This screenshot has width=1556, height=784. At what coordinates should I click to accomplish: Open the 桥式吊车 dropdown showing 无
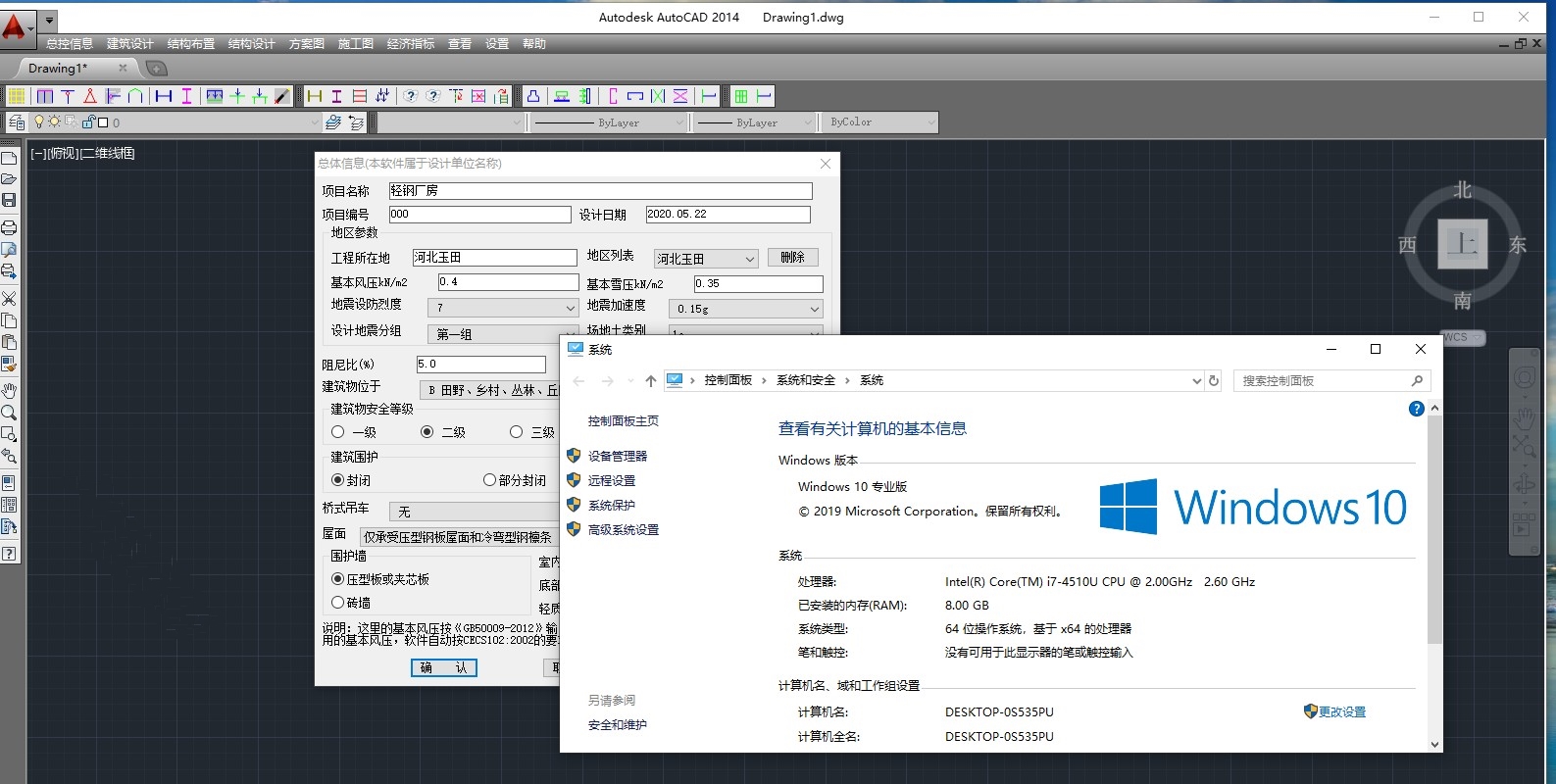pos(475,512)
